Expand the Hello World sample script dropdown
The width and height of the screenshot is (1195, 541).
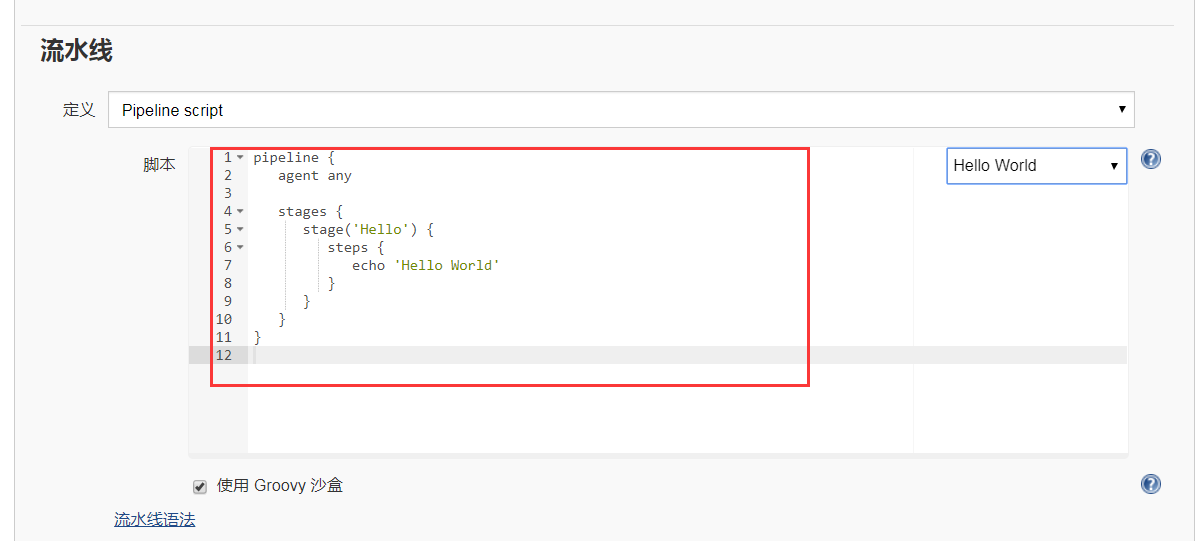[1036, 166]
